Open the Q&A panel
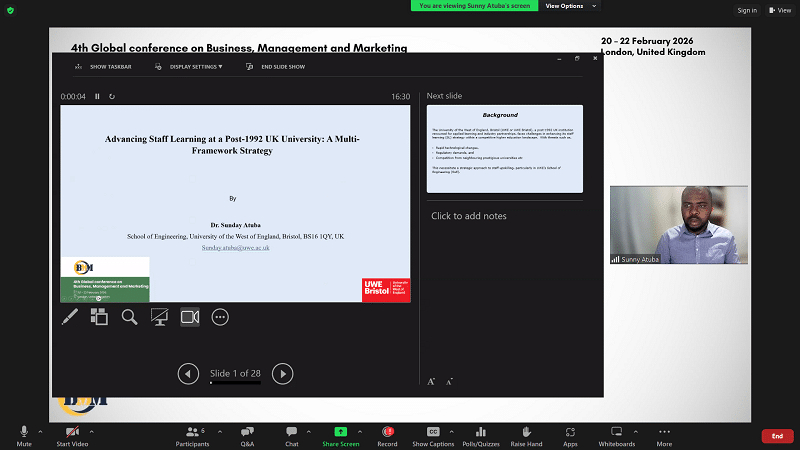Image resolution: width=800 pixels, height=450 pixels. pos(247,435)
